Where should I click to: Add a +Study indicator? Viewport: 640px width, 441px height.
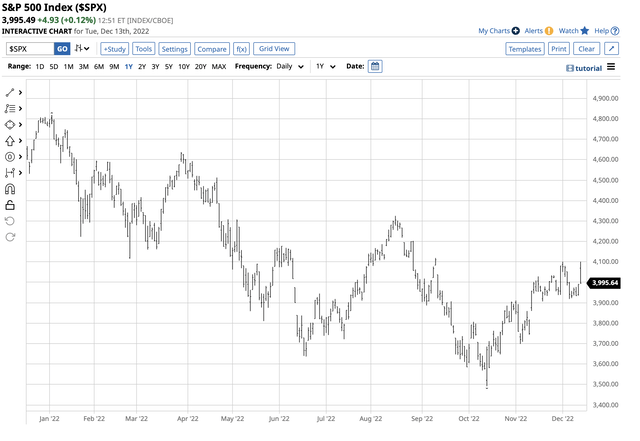115,49
